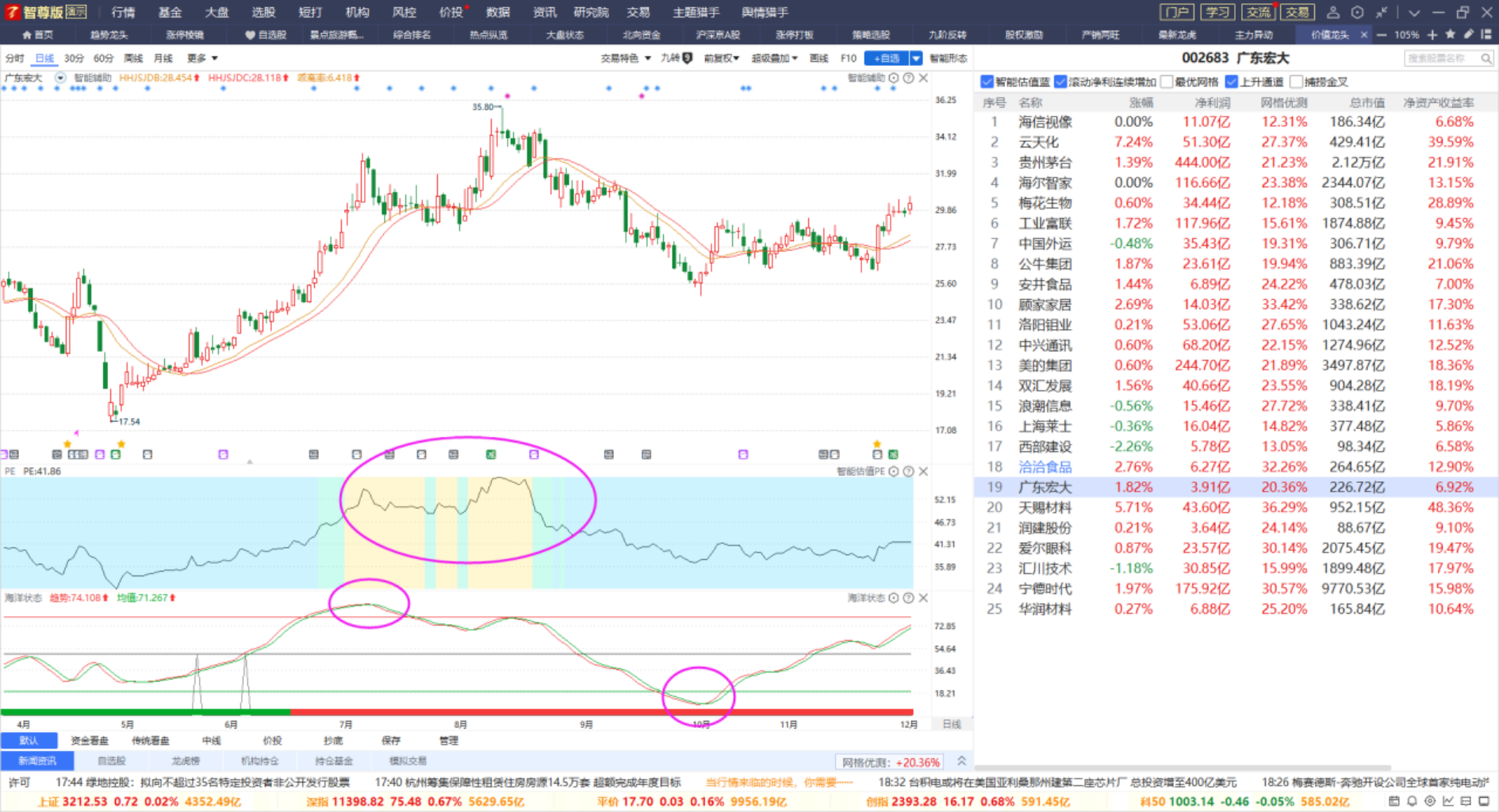
Task: Click the home icon 首页 tab
Action: [37, 35]
